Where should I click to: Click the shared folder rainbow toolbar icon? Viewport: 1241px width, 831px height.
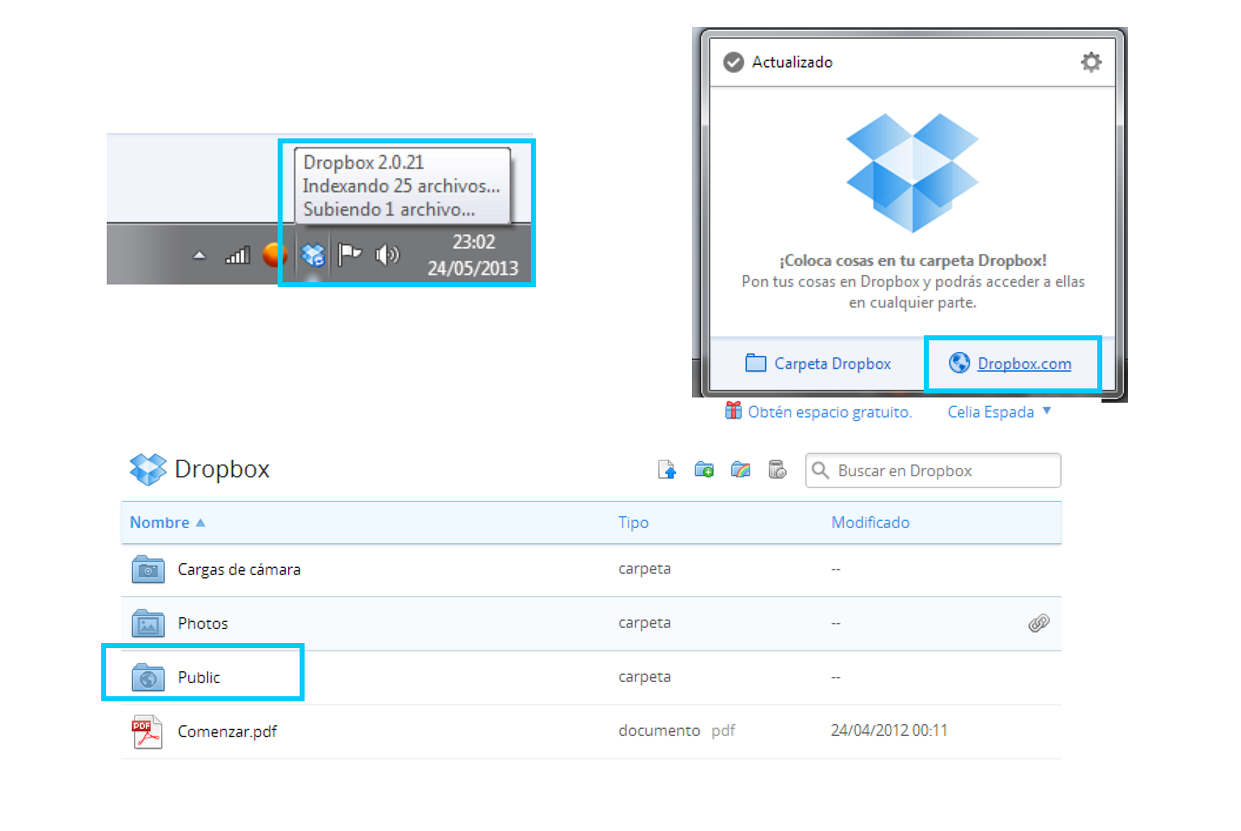[x=740, y=469]
